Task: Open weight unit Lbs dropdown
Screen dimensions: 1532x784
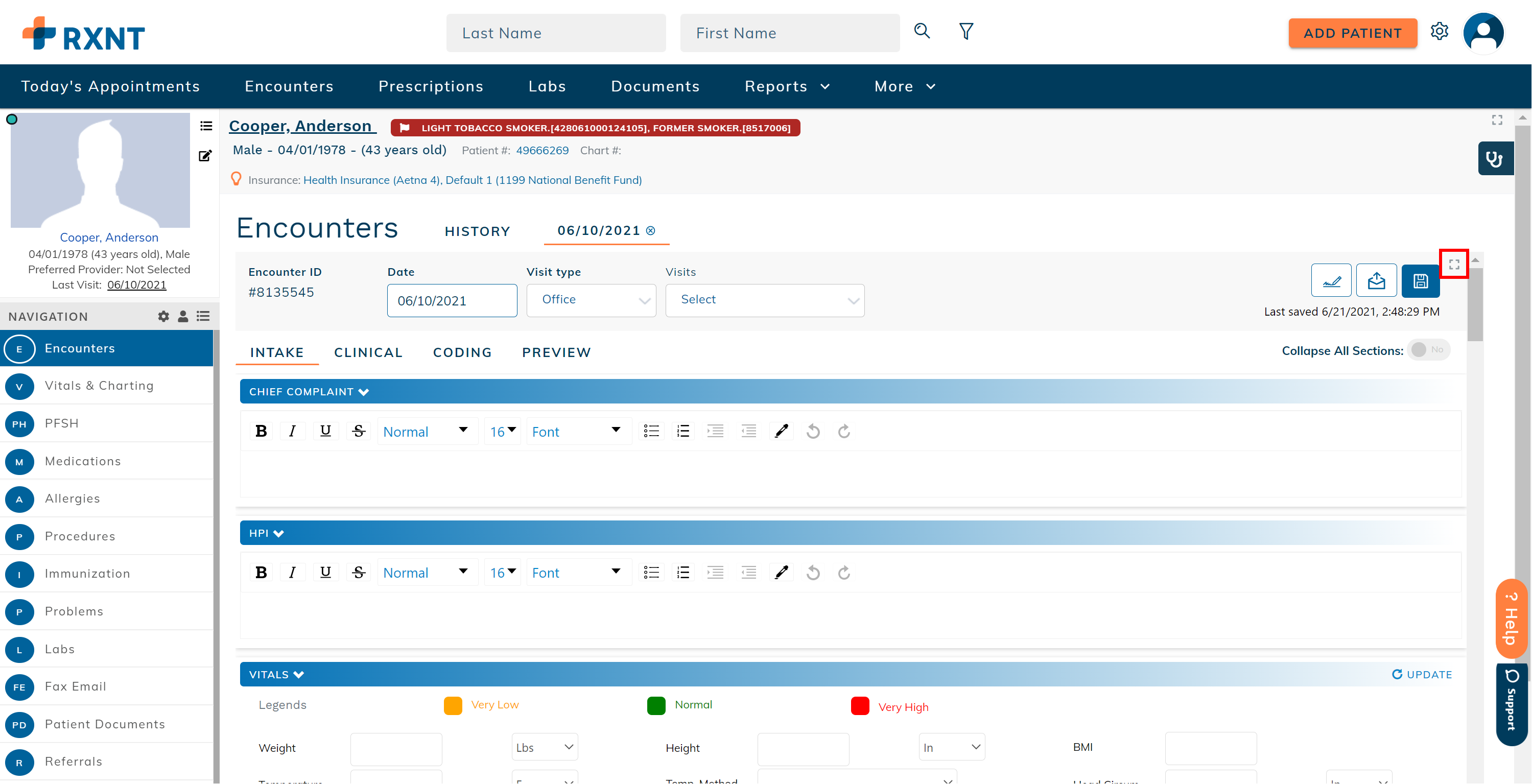Action: [x=545, y=748]
